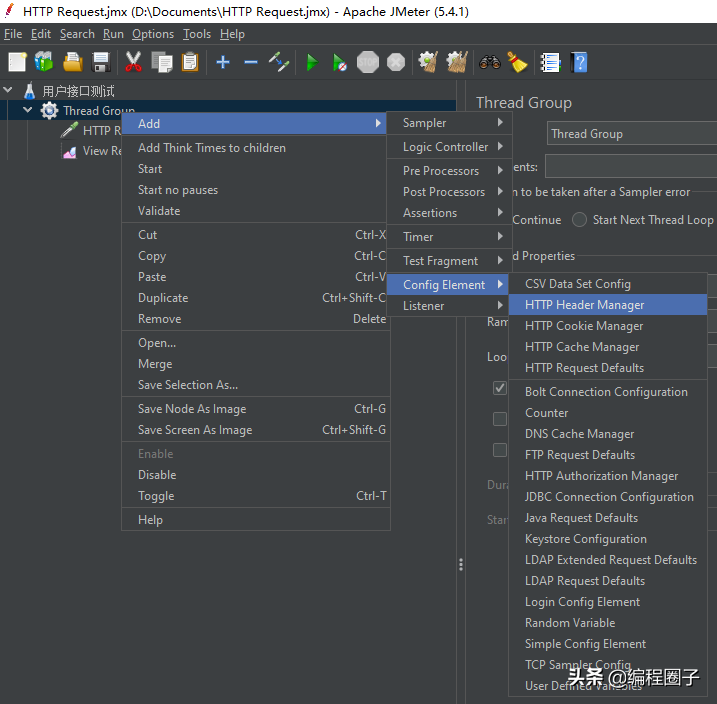Image resolution: width=717 pixels, height=704 pixels.
Task: Click the Toggle enable/disable icon
Action: 278,62
